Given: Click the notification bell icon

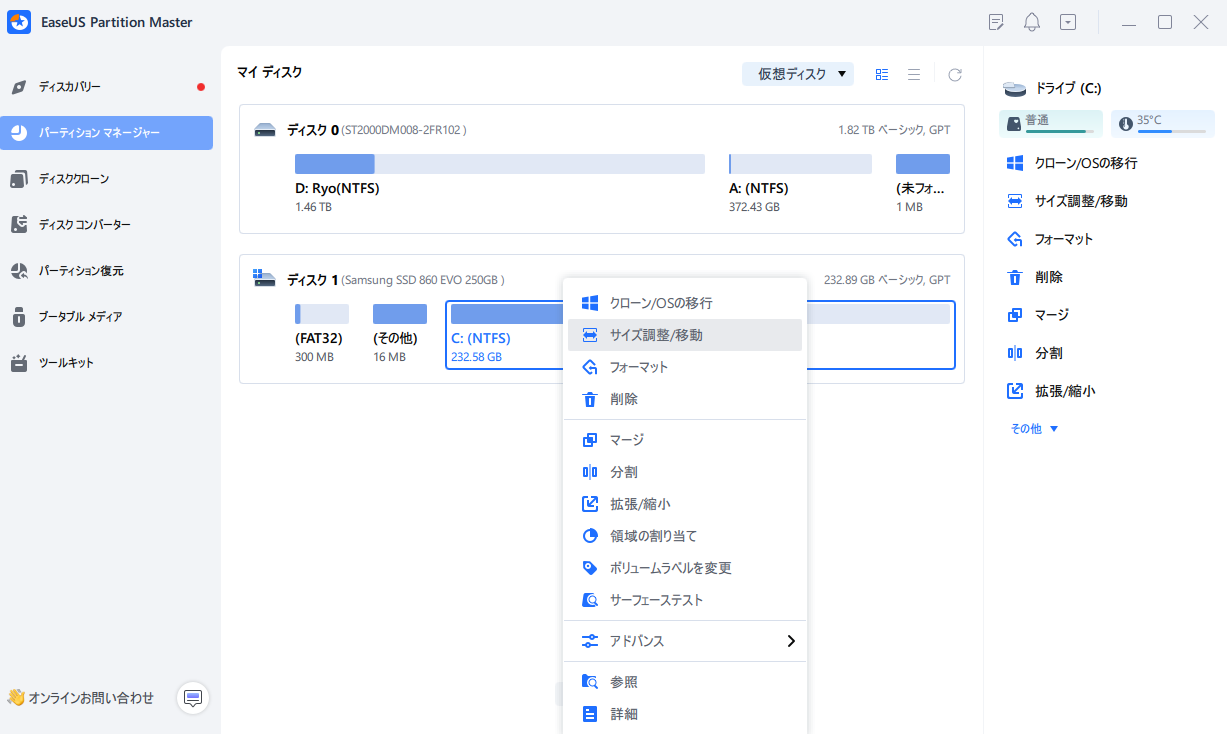Looking at the screenshot, I should pos(1031,21).
